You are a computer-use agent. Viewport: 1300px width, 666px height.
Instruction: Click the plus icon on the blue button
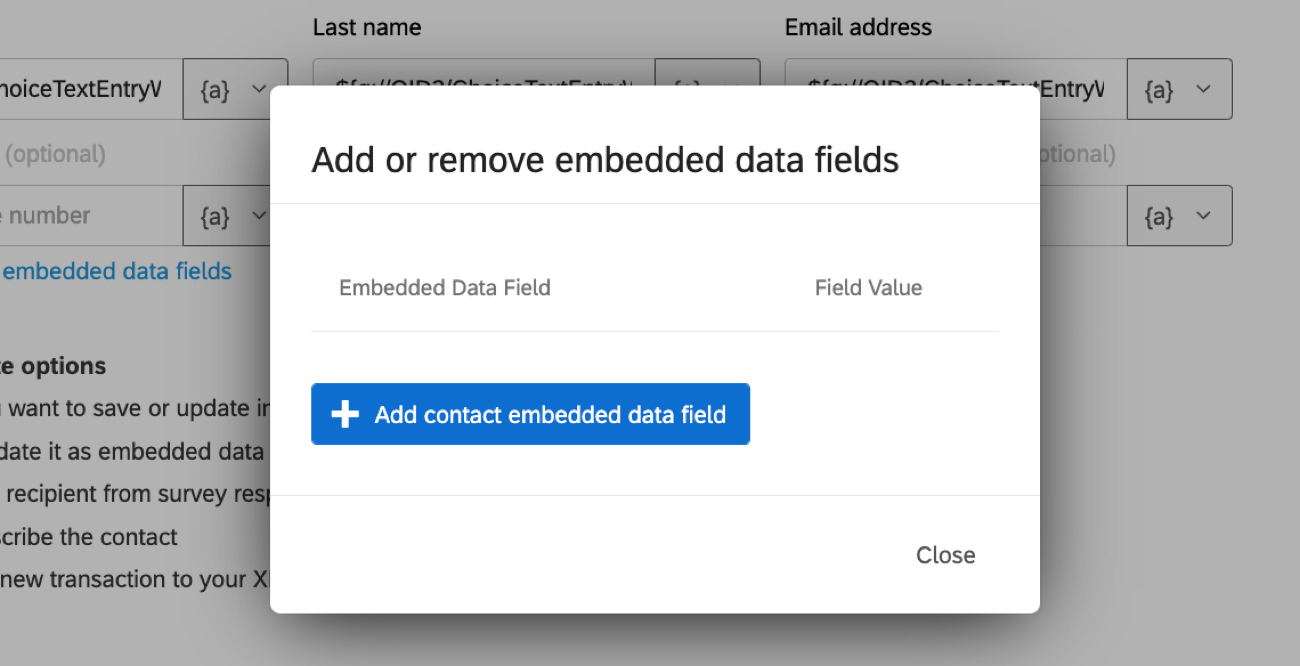click(344, 414)
